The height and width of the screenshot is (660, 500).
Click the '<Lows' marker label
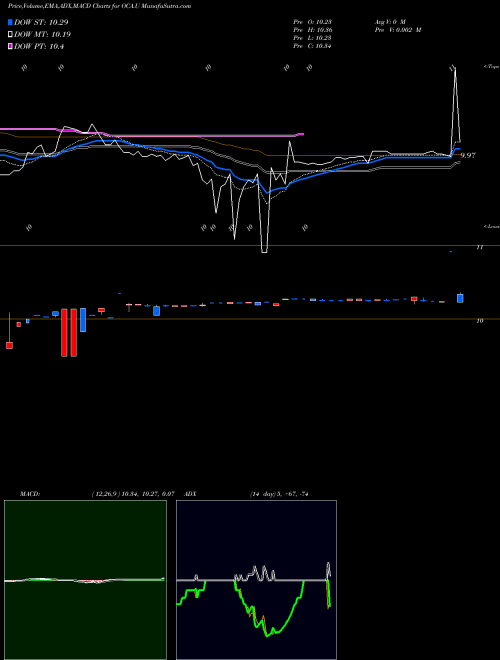491,226
